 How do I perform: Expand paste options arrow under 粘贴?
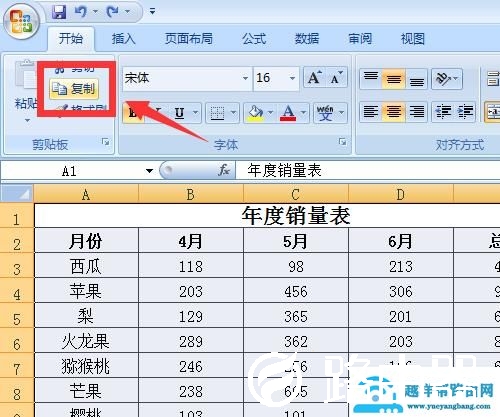click(27, 120)
